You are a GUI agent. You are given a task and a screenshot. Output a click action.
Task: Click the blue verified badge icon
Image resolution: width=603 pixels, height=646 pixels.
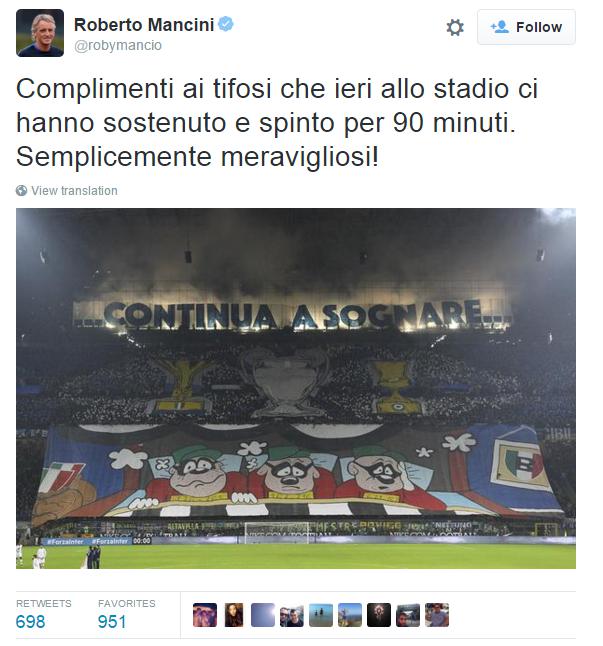tap(226, 24)
